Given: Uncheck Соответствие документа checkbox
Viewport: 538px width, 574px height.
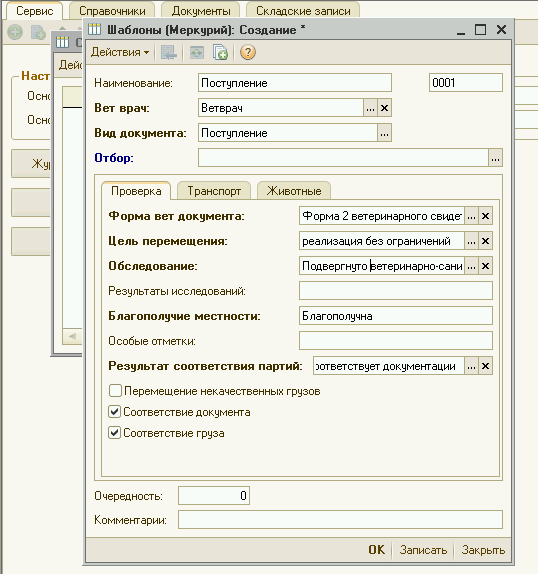Looking at the screenshot, I should tap(115, 412).
